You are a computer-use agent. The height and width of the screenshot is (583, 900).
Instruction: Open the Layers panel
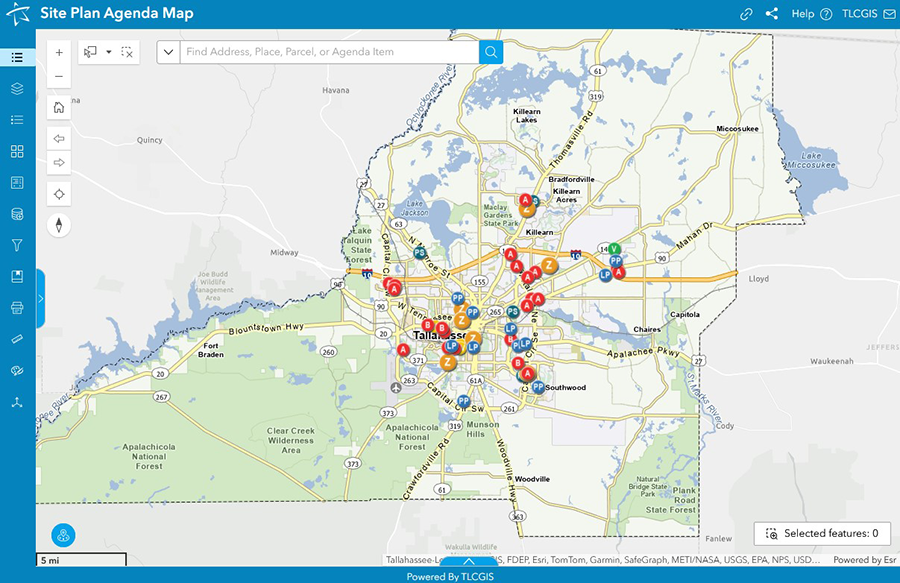click(17, 88)
